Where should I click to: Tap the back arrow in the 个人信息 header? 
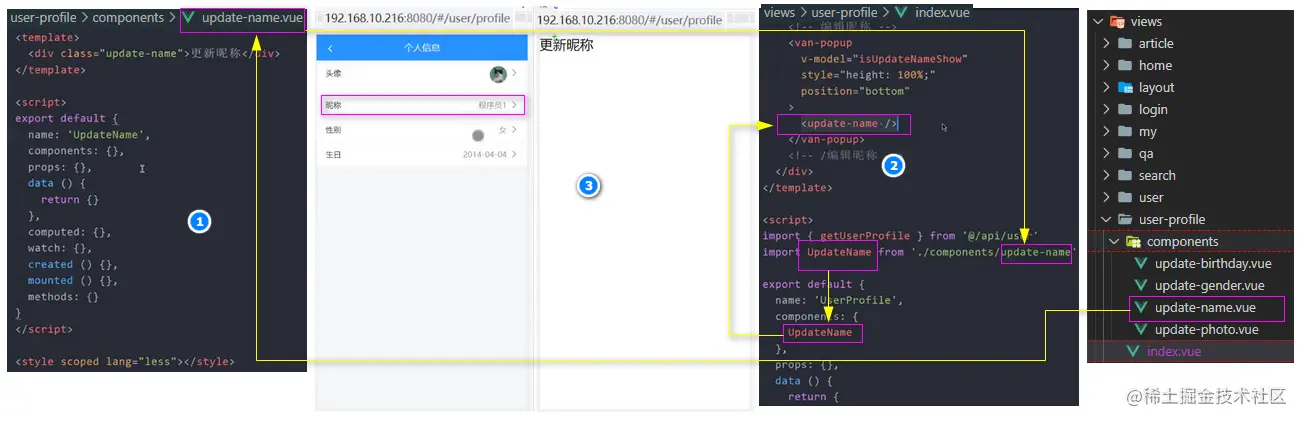tap(331, 48)
